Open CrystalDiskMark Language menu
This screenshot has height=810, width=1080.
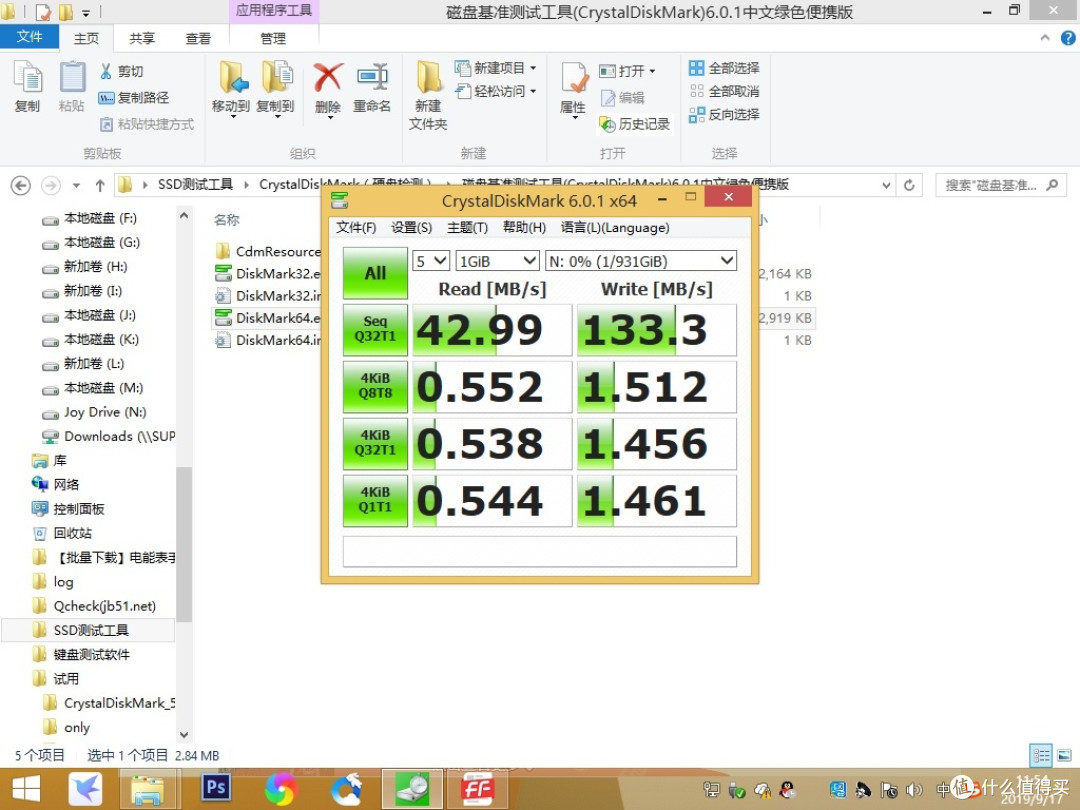(x=615, y=228)
